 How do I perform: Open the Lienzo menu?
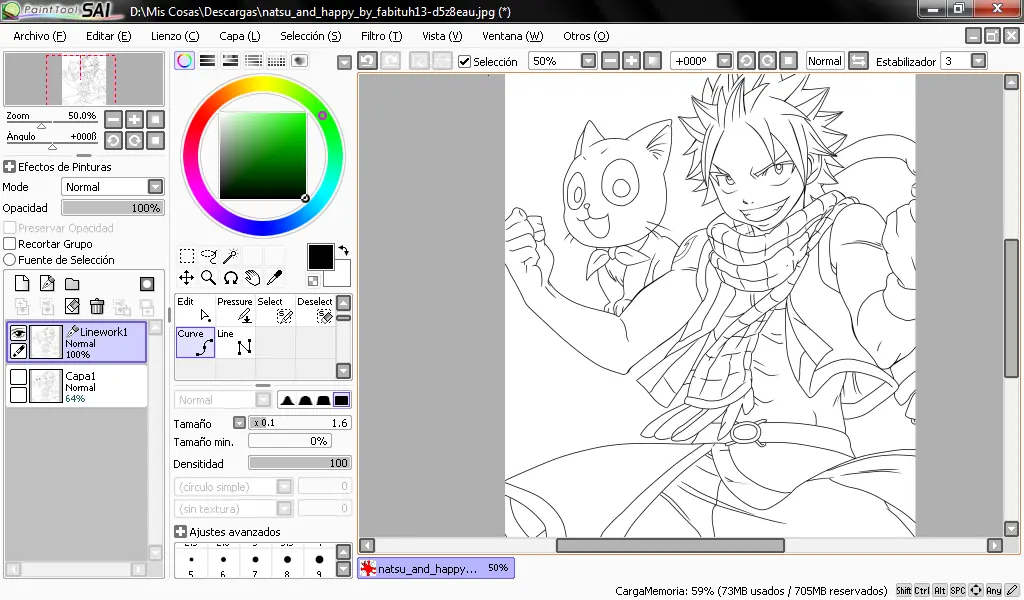(x=175, y=36)
